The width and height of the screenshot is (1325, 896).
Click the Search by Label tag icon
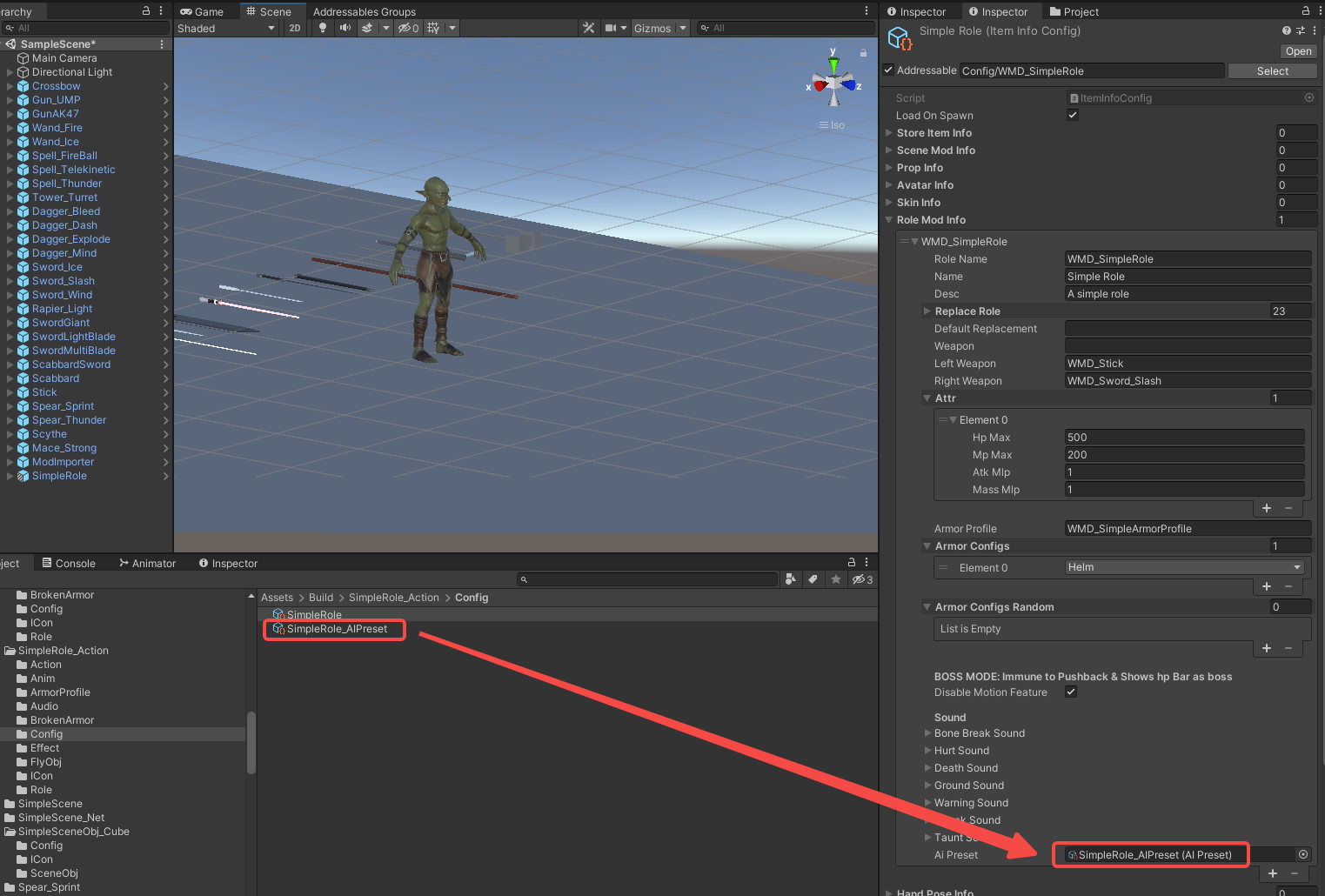click(813, 579)
